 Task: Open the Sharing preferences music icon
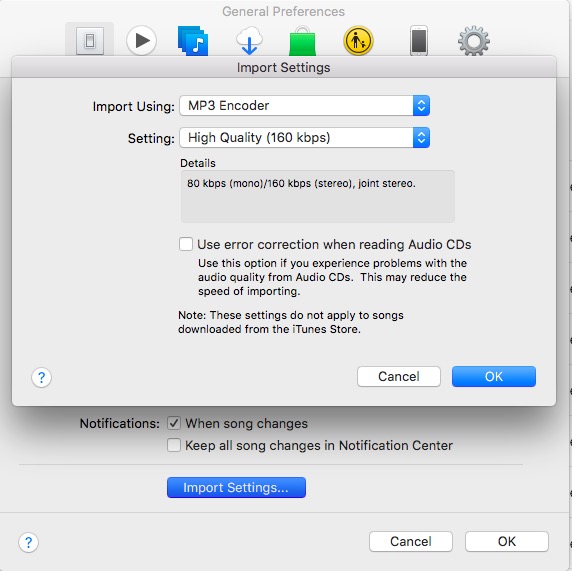point(193,40)
